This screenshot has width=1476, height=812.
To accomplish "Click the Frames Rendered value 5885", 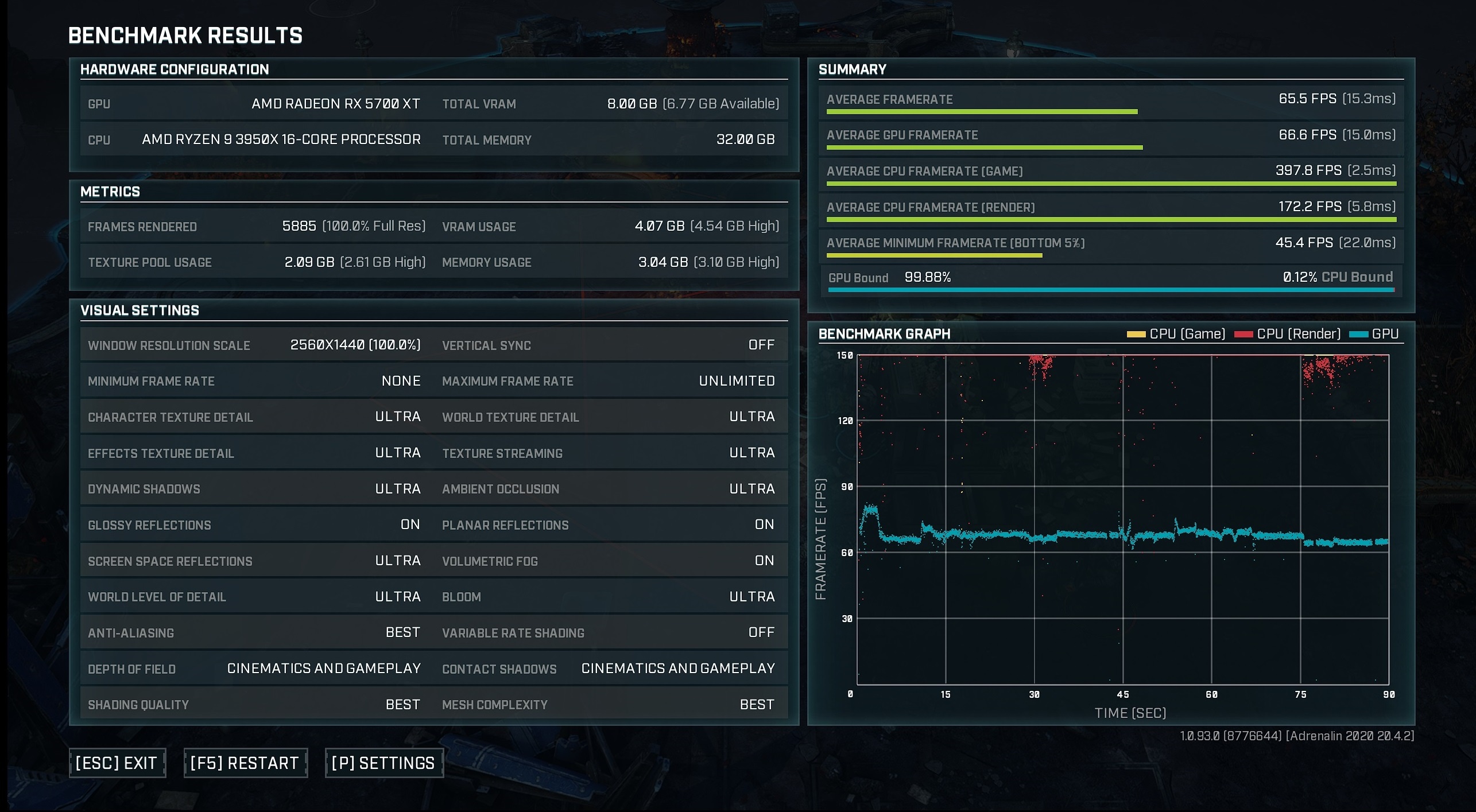I will click(299, 226).
